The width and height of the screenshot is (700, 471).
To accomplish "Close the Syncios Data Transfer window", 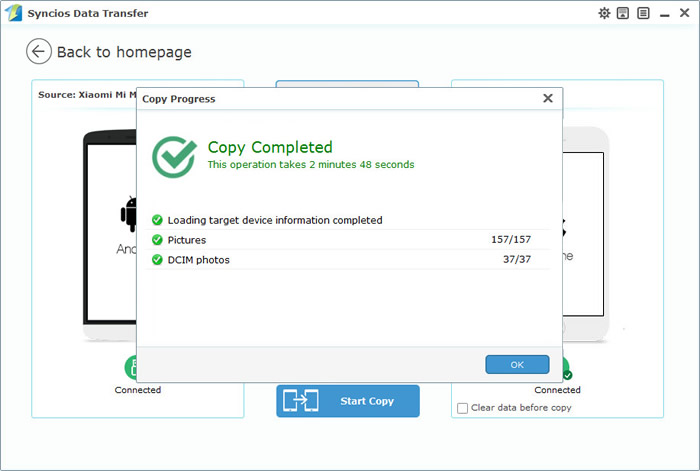I will tap(684, 13).
